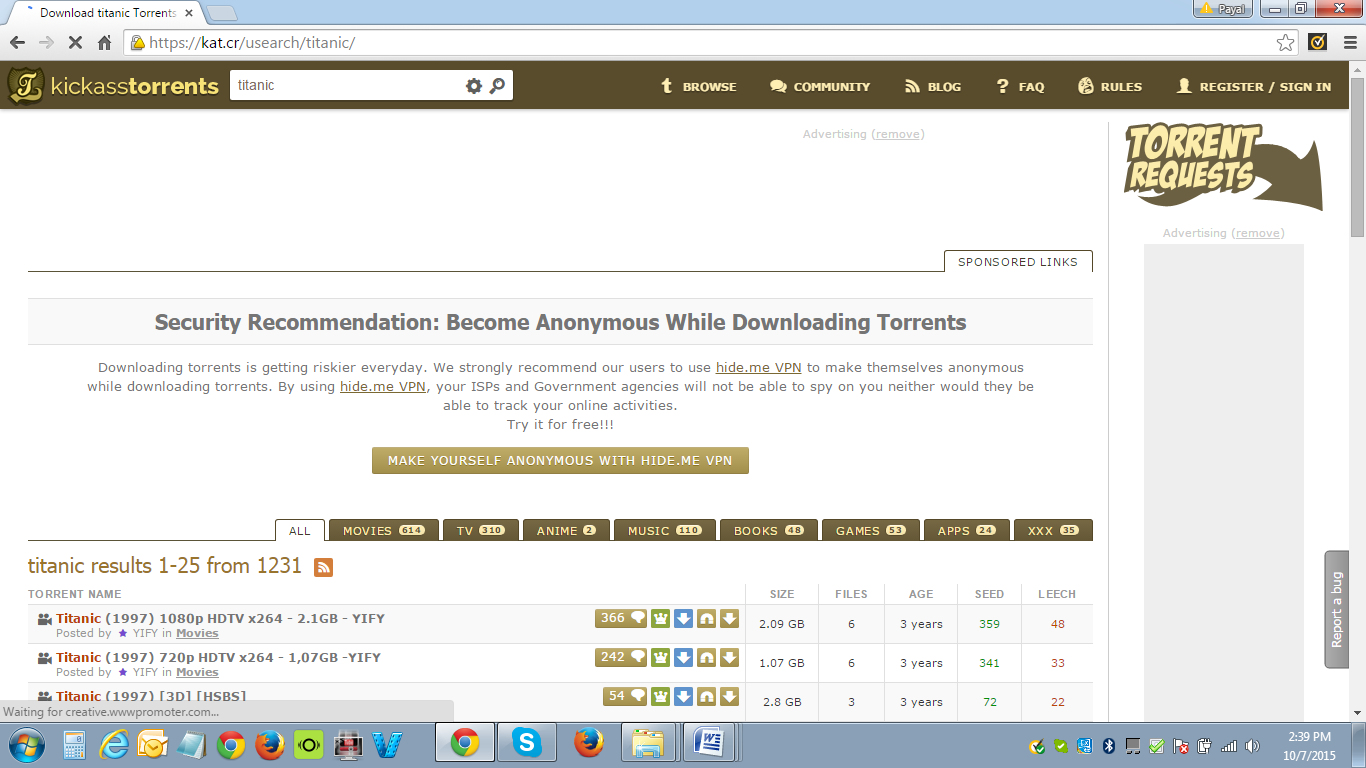Viewport: 1366px width, 768px height.
Task: Open comments for Titanic 1080p YIFY torrent
Action: (621, 618)
